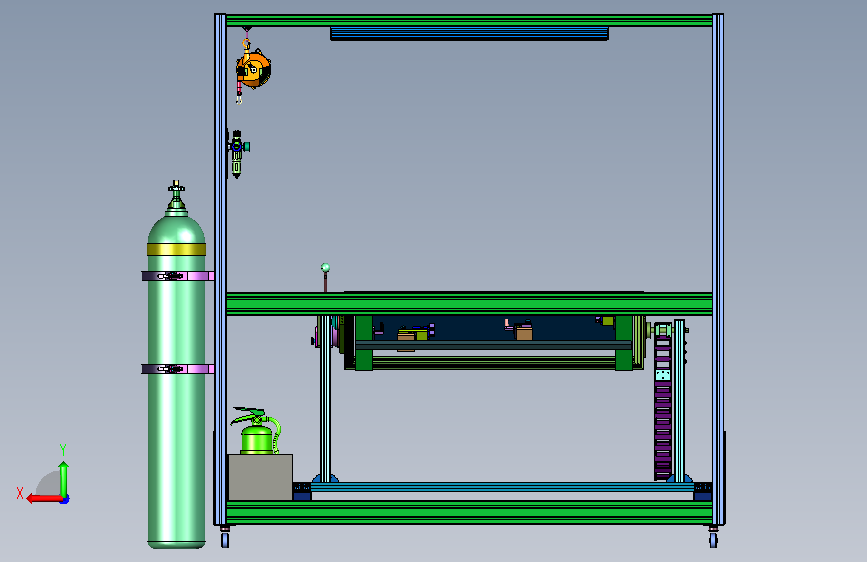Click the red "X" axis label
This screenshot has width=867, height=562.
tap(20, 493)
